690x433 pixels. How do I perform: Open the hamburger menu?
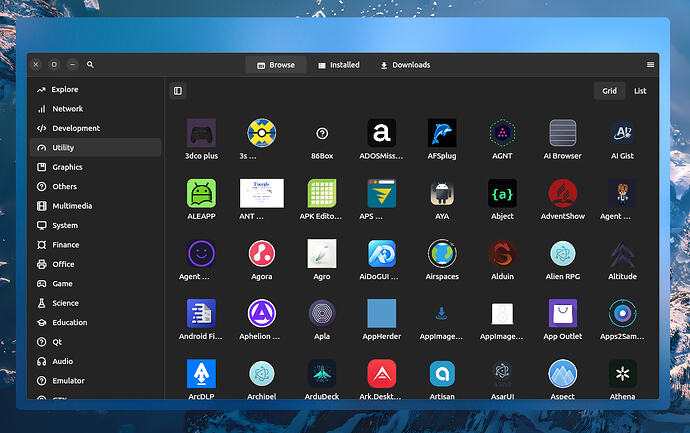(x=650, y=65)
